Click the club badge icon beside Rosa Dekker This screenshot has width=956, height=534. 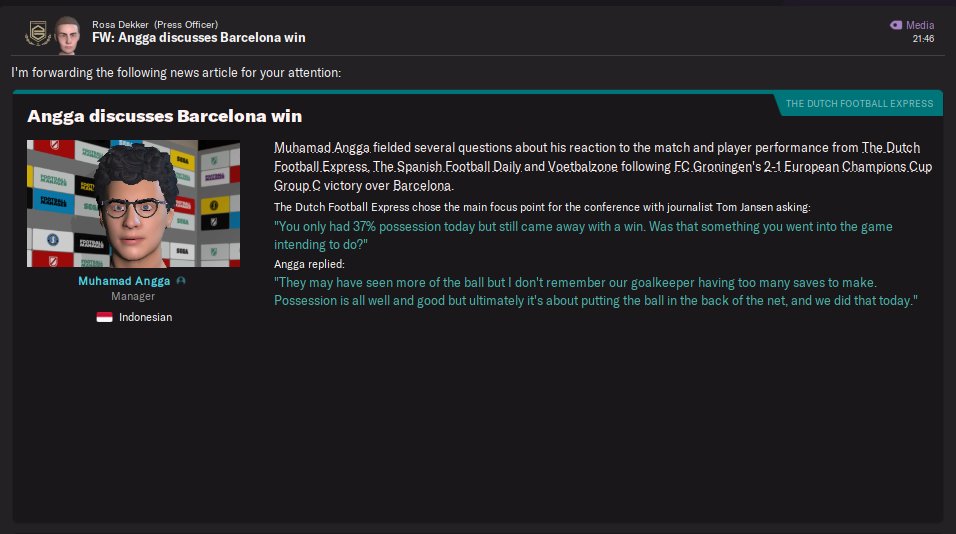[x=38, y=33]
